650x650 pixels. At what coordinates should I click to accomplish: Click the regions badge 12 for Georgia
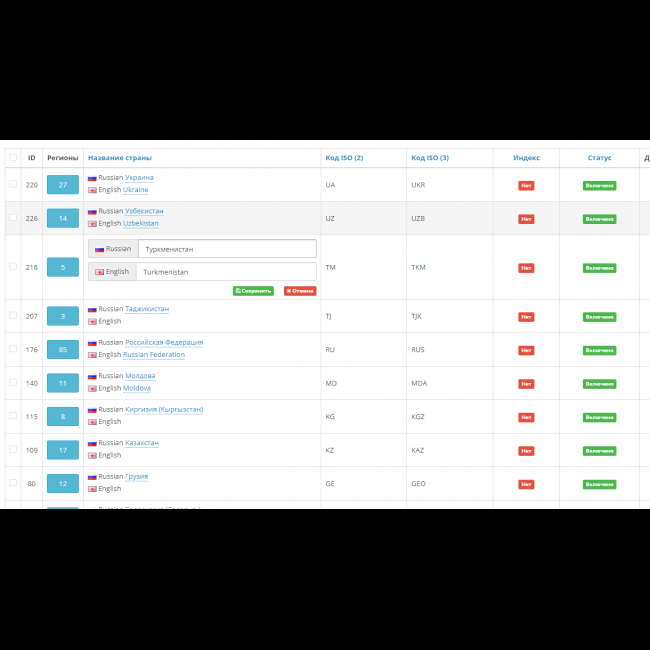click(62, 484)
